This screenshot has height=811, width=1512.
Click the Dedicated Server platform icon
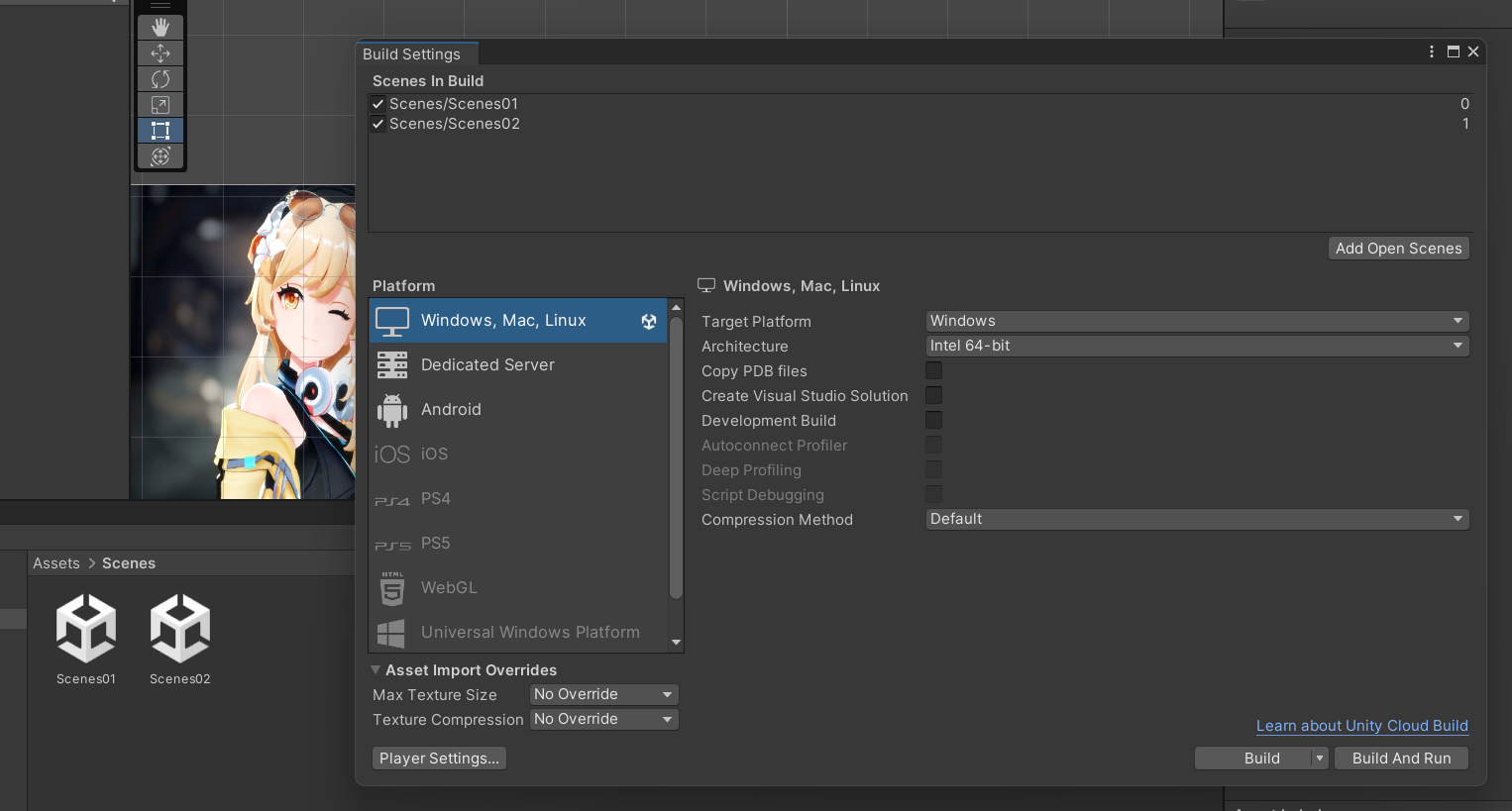click(x=392, y=365)
